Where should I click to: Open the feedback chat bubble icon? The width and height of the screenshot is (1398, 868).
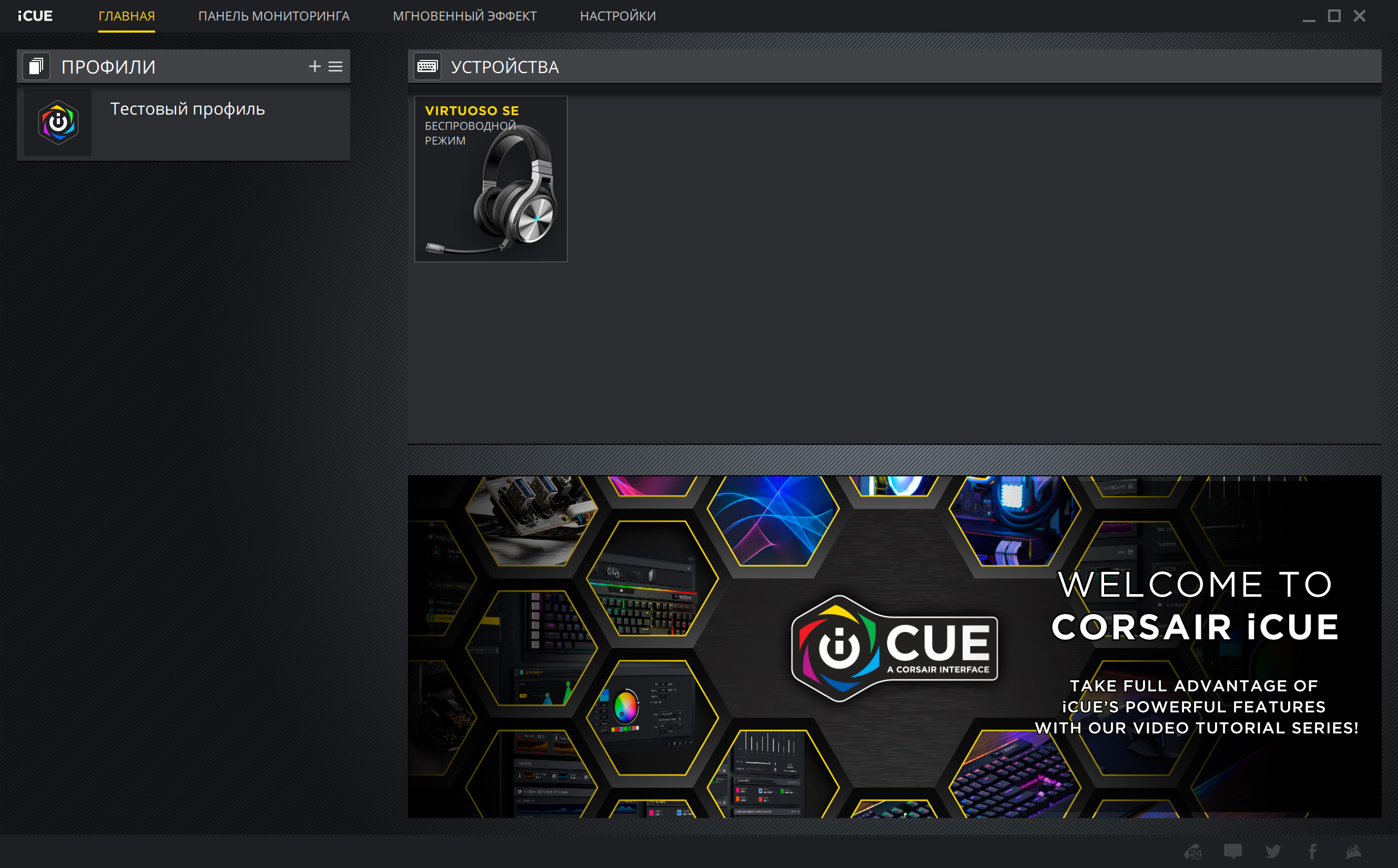(1233, 851)
